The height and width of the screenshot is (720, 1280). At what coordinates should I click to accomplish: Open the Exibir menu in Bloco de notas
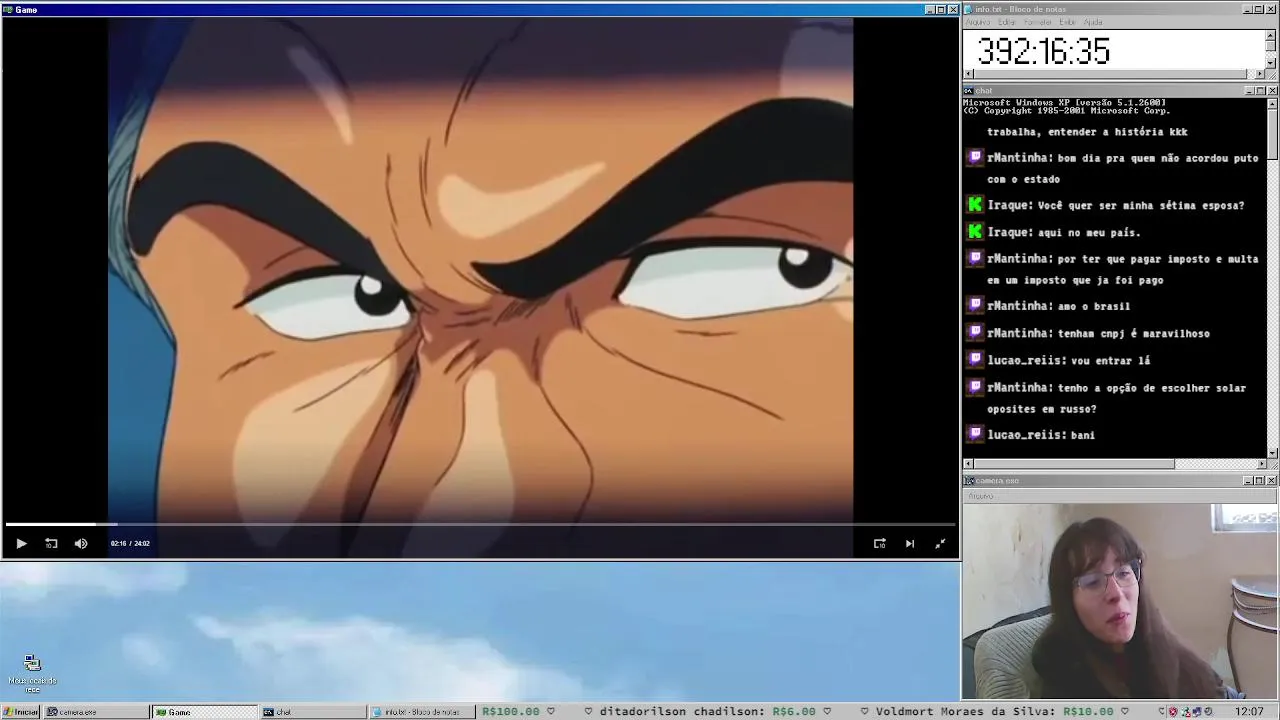[1068, 22]
